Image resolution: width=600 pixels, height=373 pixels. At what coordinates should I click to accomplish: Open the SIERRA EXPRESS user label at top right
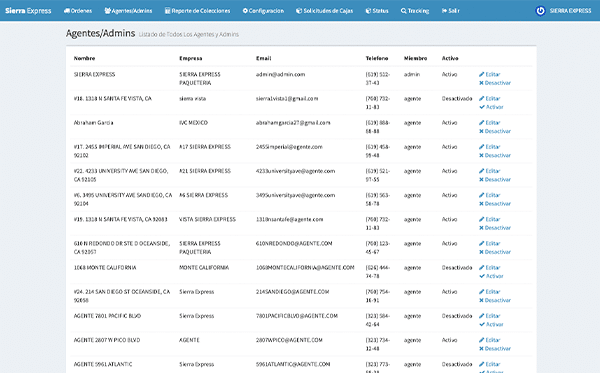coord(570,11)
